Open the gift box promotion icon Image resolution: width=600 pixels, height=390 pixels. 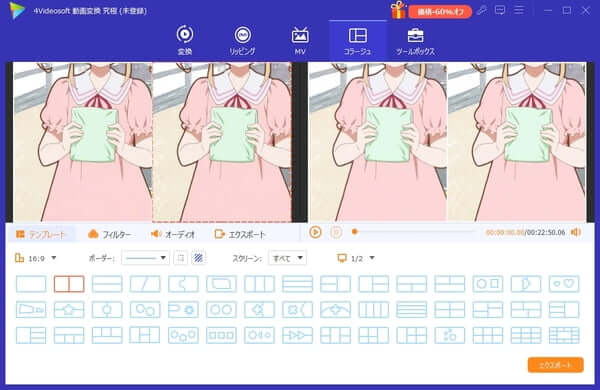pyautogui.click(x=398, y=10)
